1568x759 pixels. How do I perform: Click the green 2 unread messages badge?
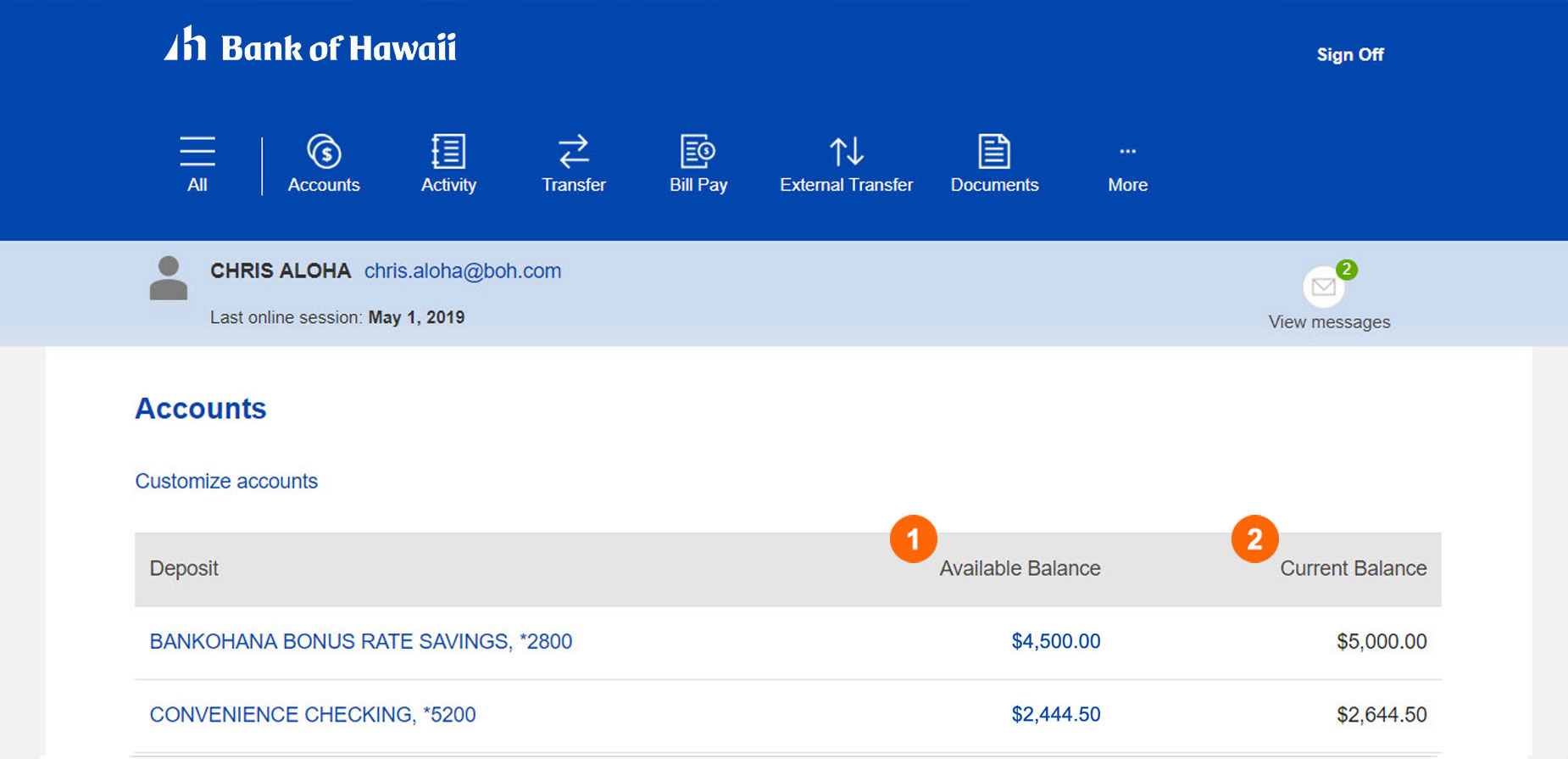tap(1347, 270)
